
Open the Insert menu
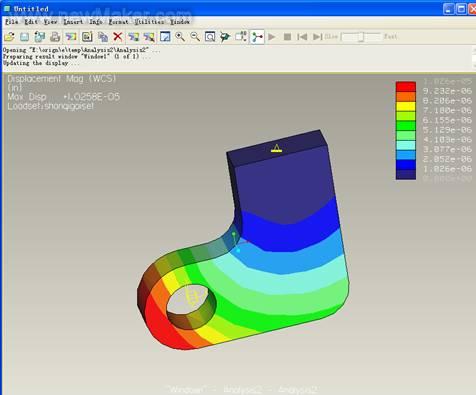[x=73, y=22]
